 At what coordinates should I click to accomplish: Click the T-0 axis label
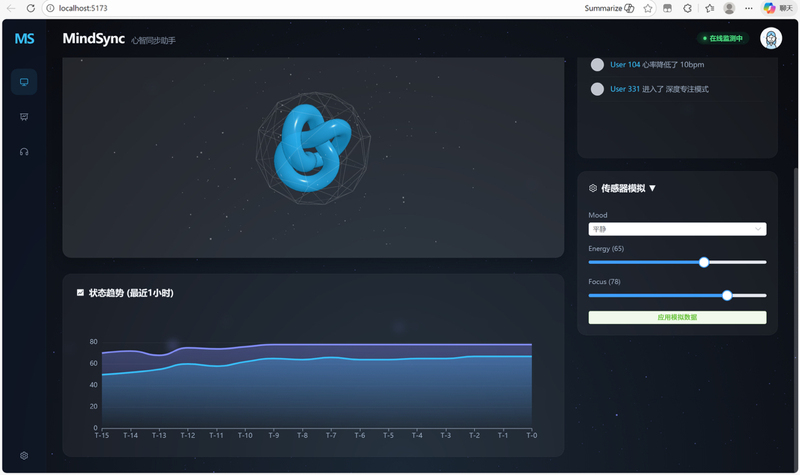(x=532, y=435)
